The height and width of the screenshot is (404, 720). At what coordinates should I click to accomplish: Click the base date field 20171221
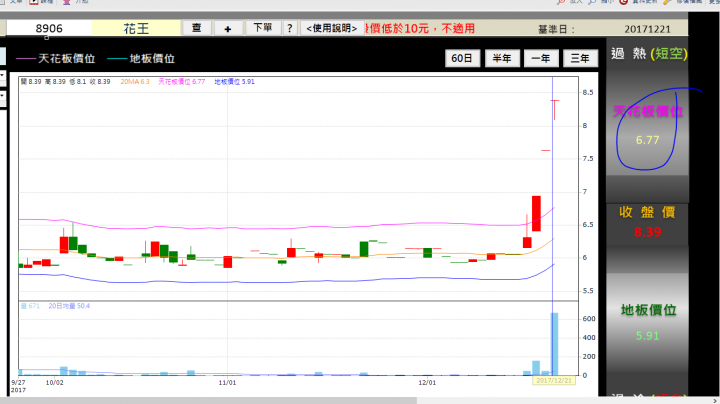[647, 29]
